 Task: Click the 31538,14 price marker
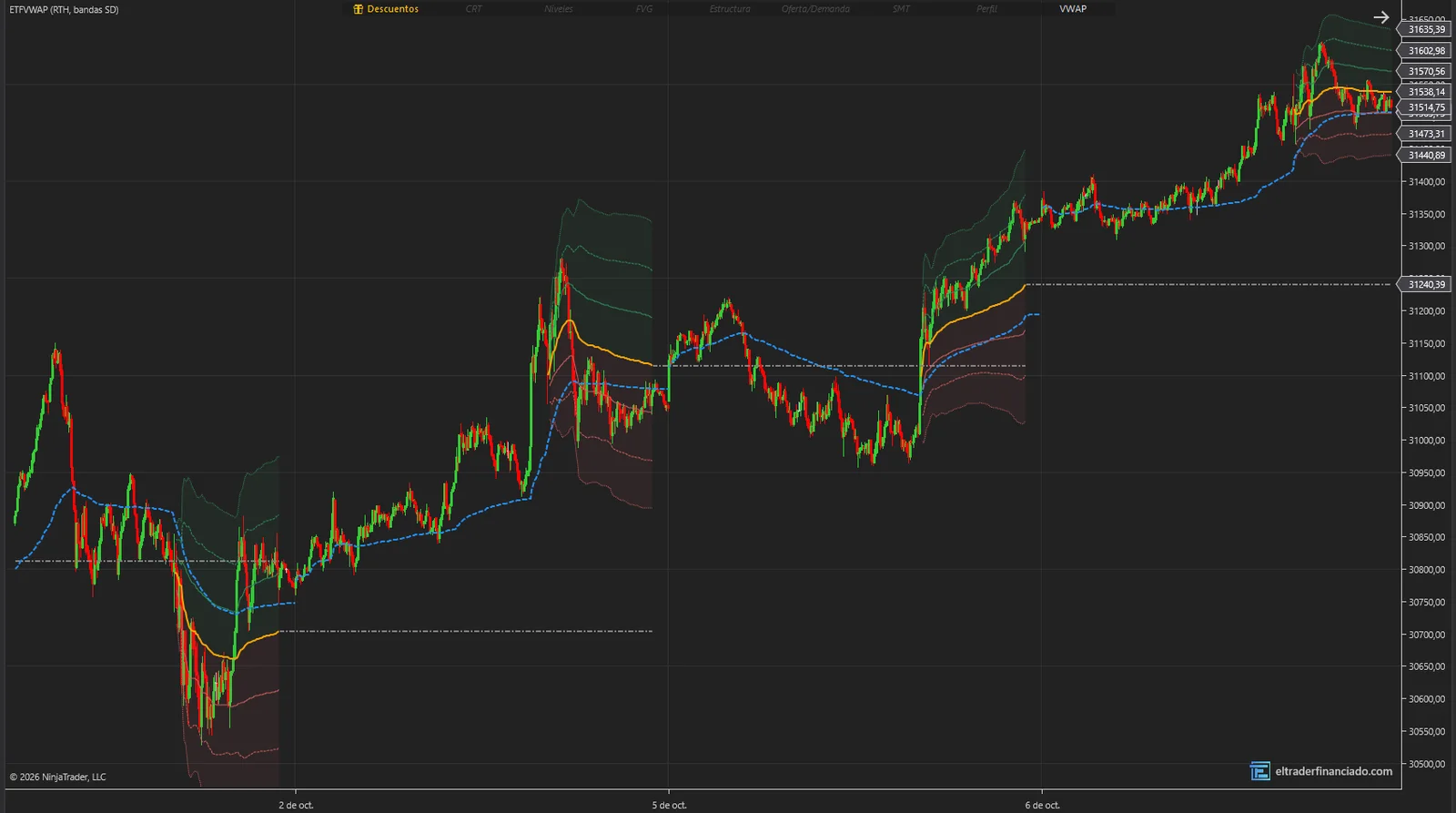pyautogui.click(x=1424, y=92)
